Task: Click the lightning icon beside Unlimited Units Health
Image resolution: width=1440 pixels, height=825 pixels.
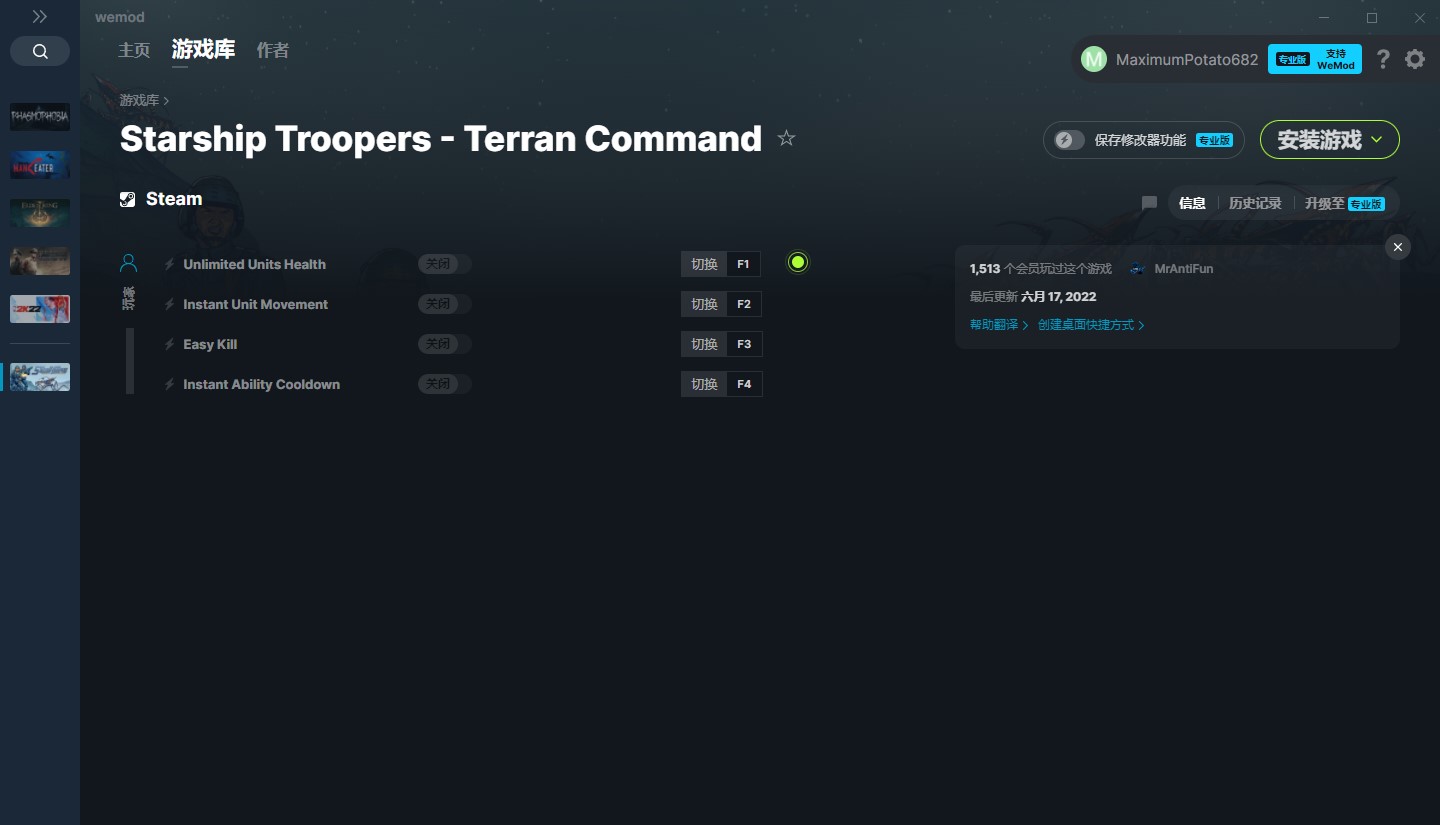Action: point(170,265)
